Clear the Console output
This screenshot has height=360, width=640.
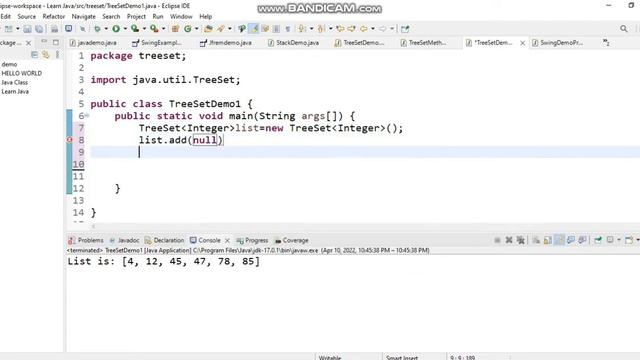(536, 240)
